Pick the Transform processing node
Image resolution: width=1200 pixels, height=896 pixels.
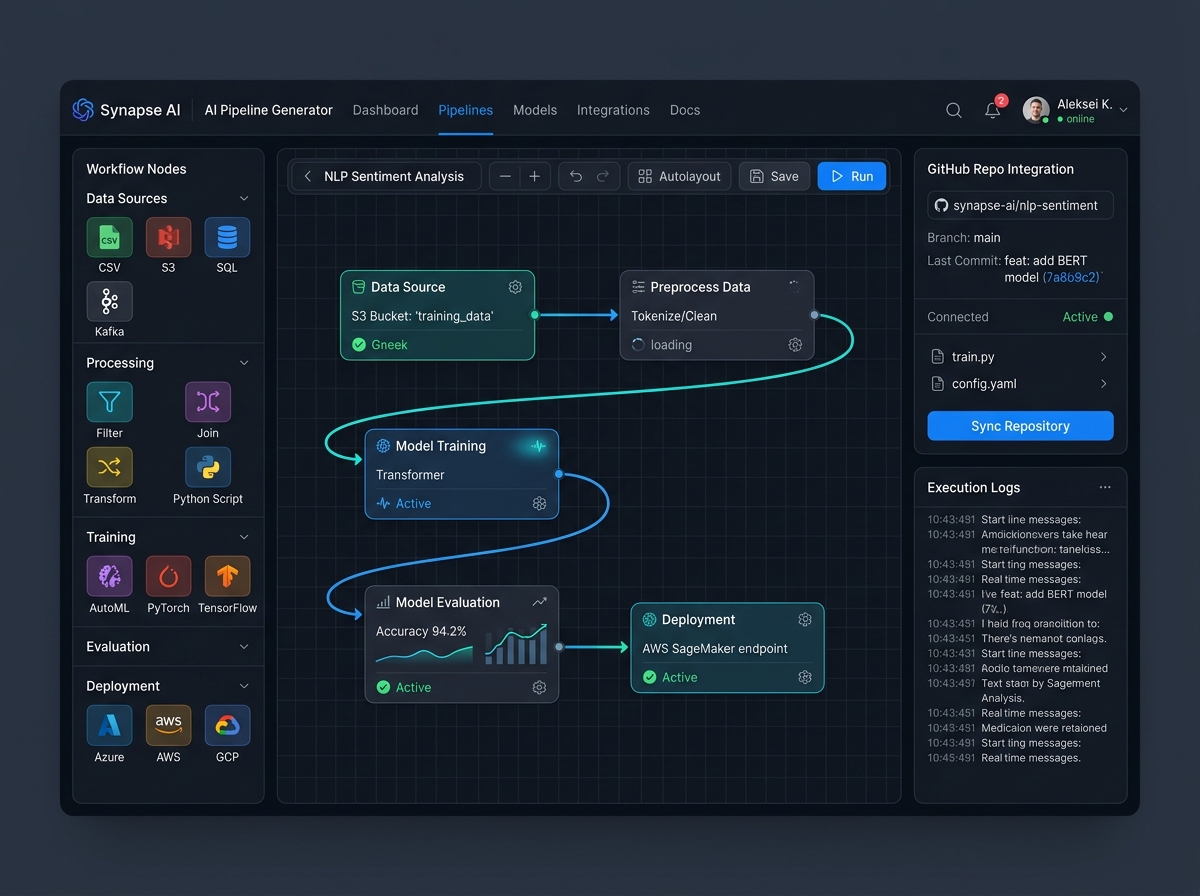click(x=109, y=467)
